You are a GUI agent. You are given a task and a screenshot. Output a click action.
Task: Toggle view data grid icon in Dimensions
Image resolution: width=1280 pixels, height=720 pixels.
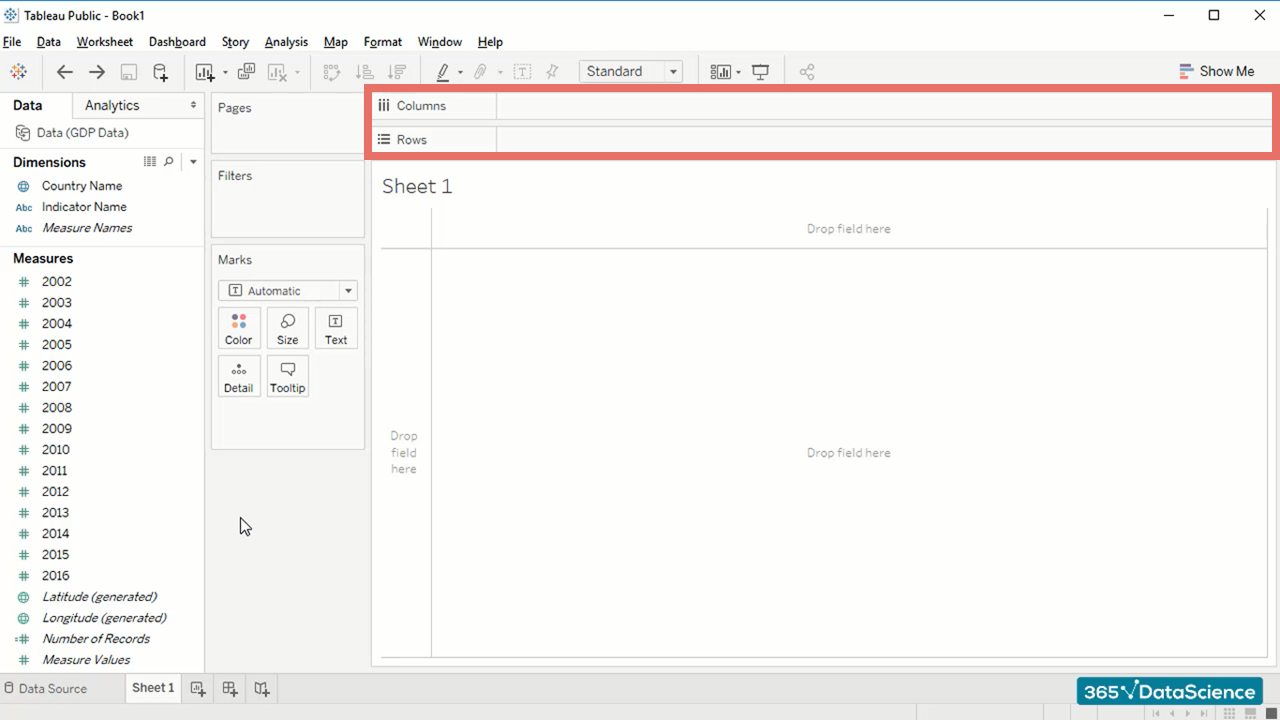[x=150, y=162]
